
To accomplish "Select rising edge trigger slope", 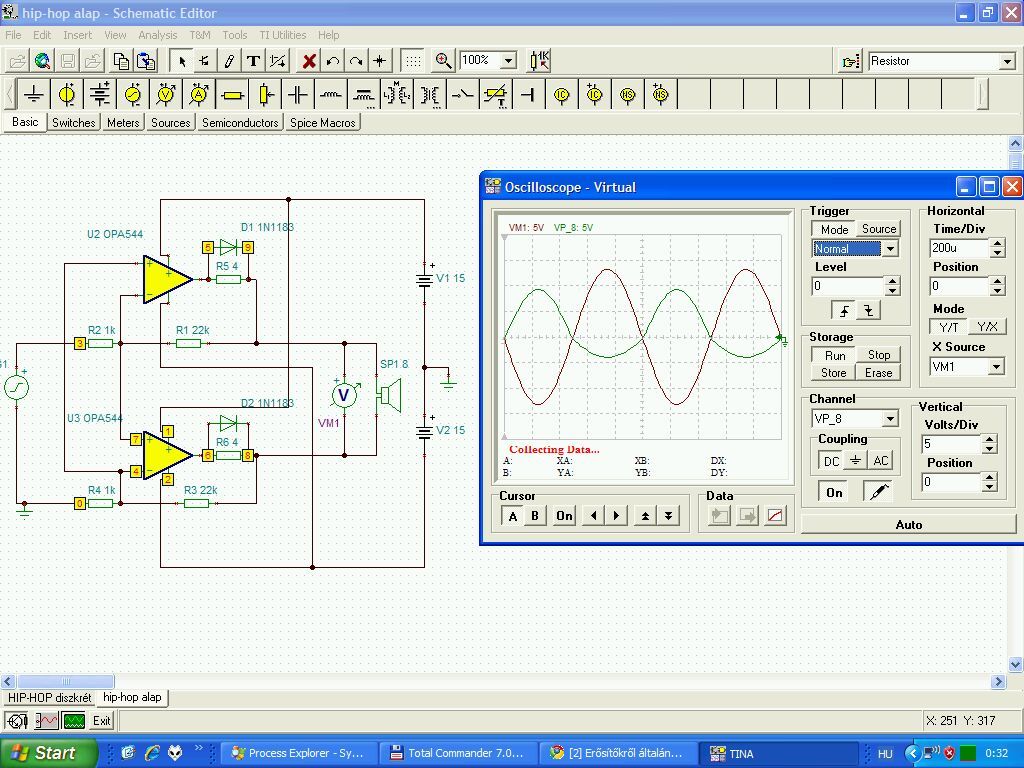I will 844,311.
